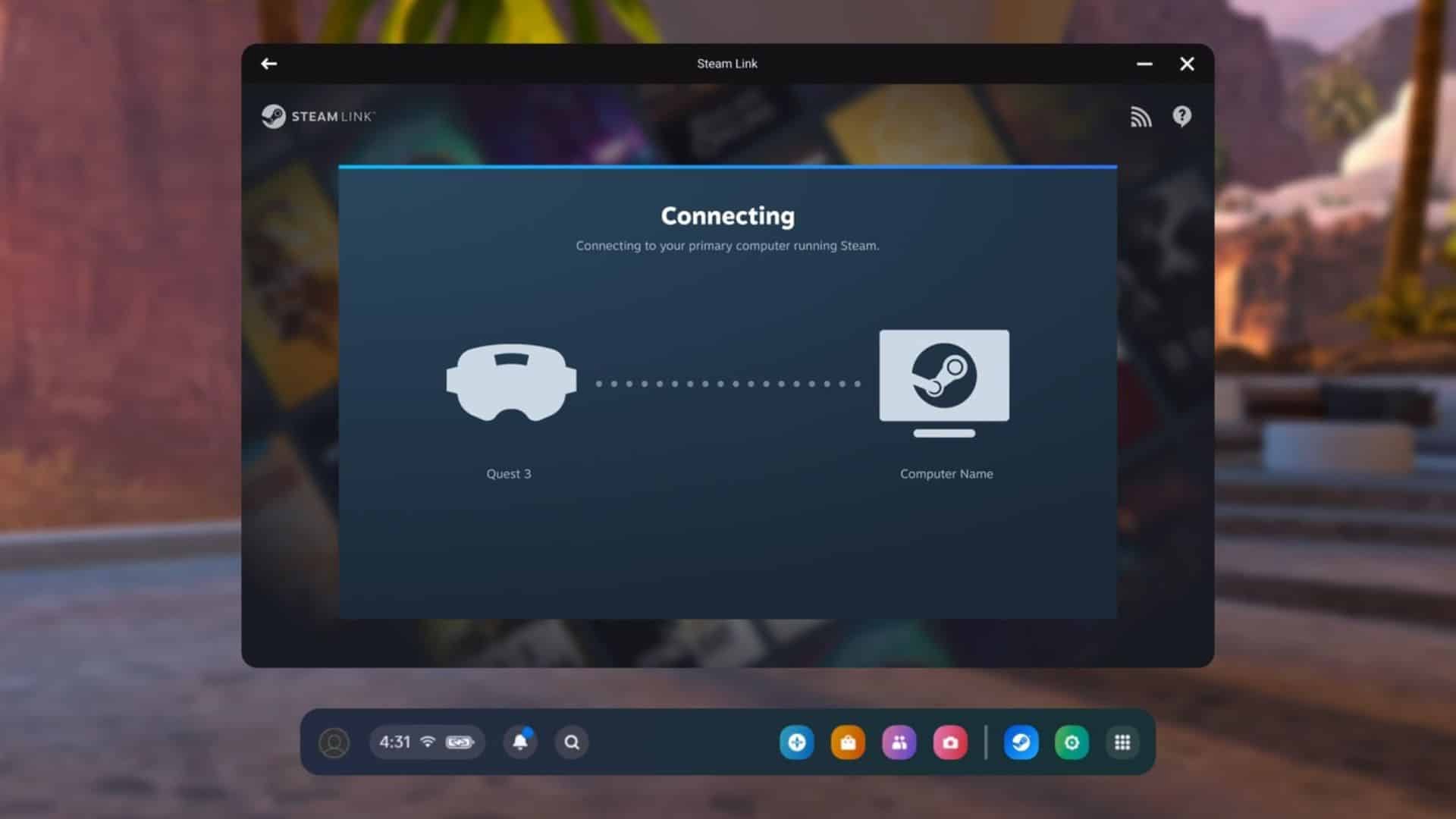This screenshot has height=819, width=1456.
Task: Close the Steam Link window
Action: tap(1187, 64)
